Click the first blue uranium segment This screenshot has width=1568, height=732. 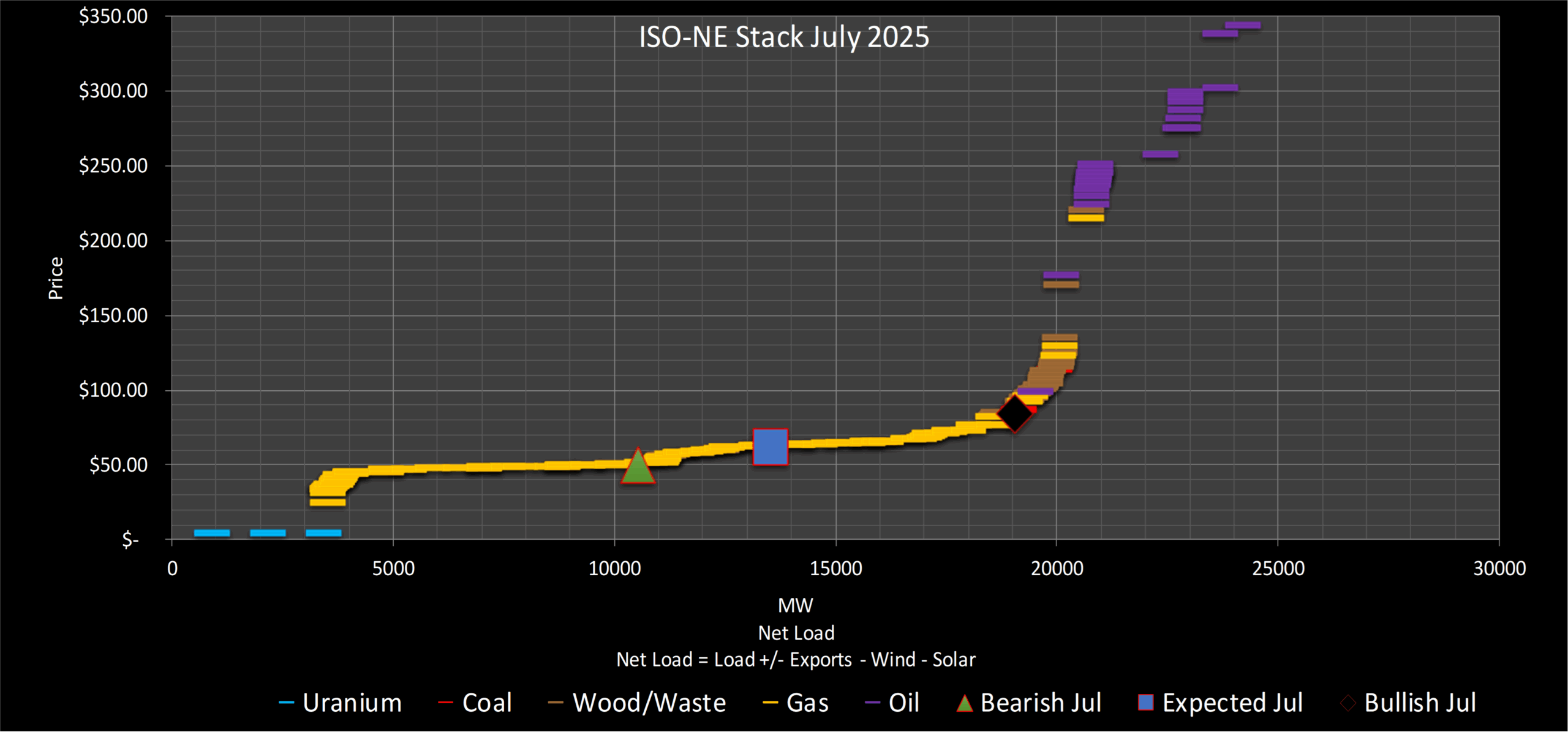(x=212, y=533)
